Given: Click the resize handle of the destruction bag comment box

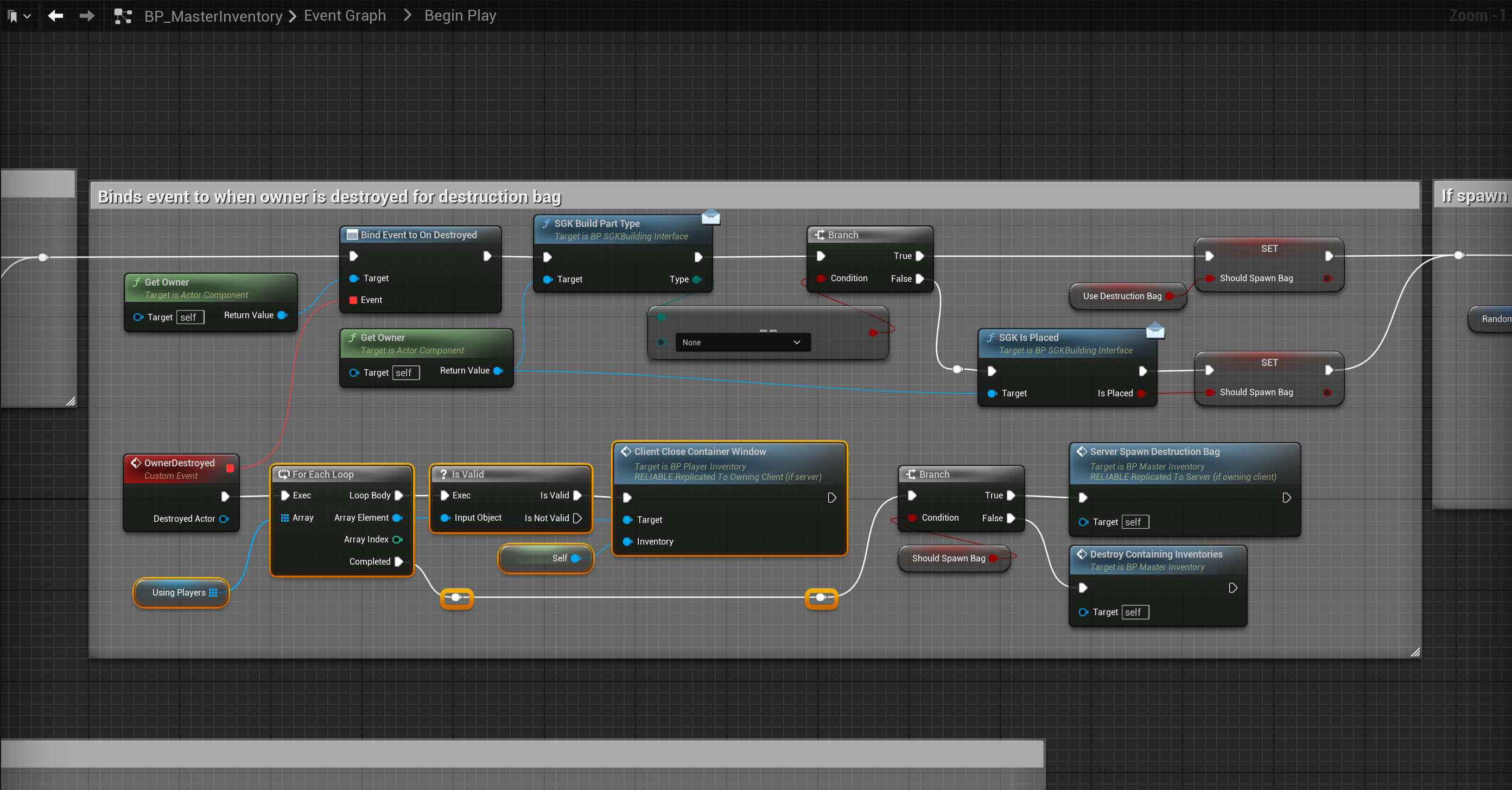Looking at the screenshot, I should 1415,652.
